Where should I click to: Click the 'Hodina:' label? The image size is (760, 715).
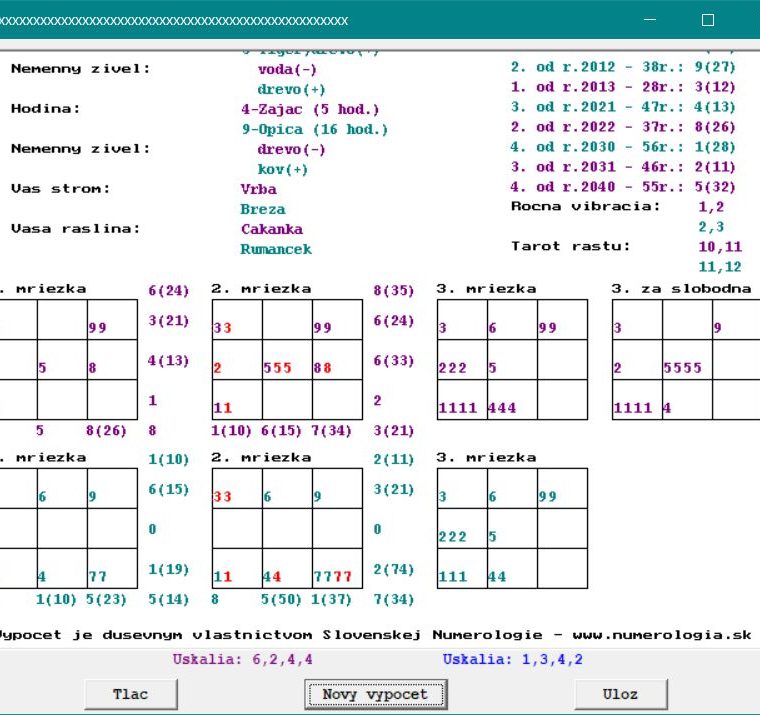(46, 108)
